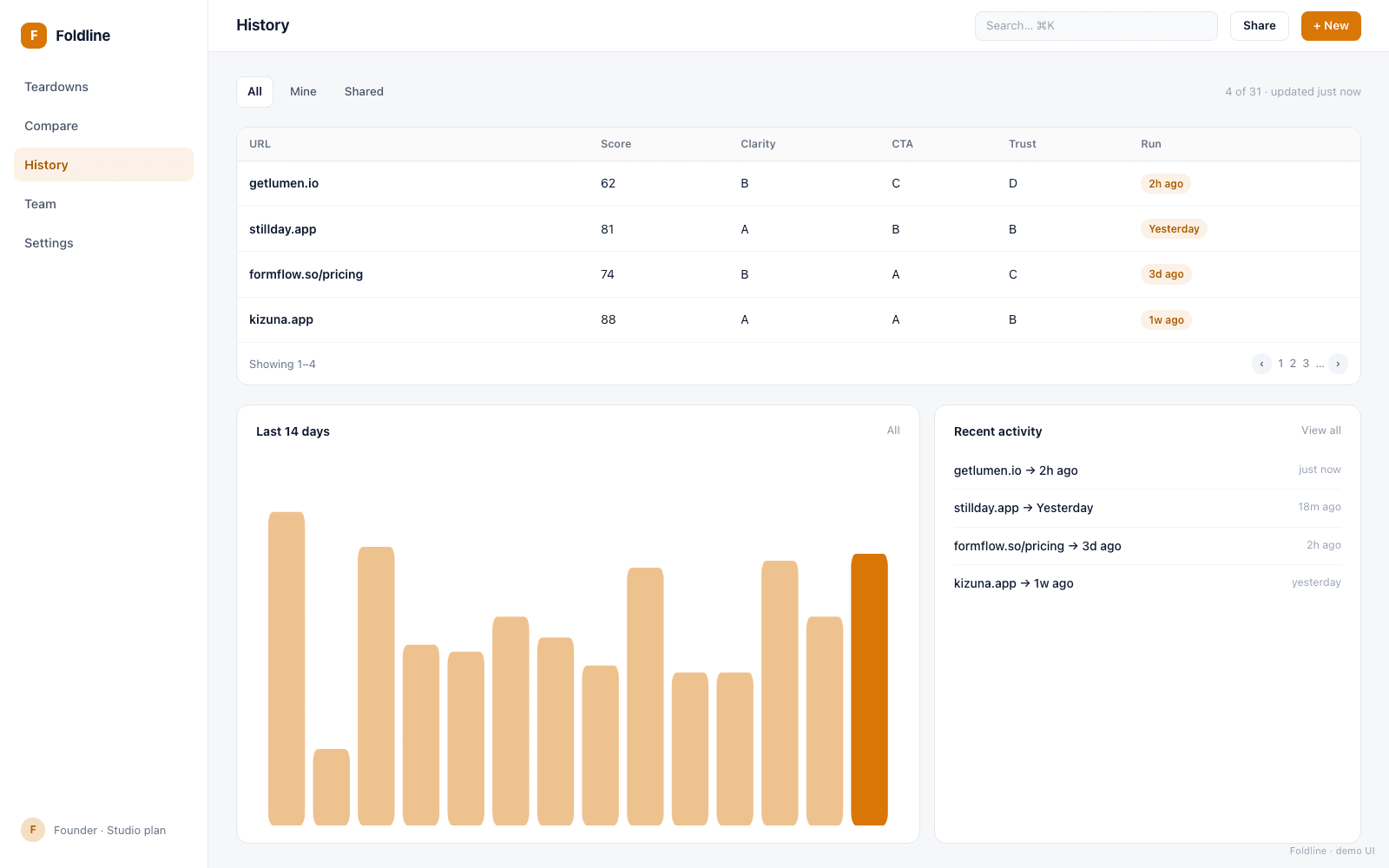The height and width of the screenshot is (868, 1389).
Task: Open stillday.app → Yesterday activity item
Action: (x=1147, y=508)
